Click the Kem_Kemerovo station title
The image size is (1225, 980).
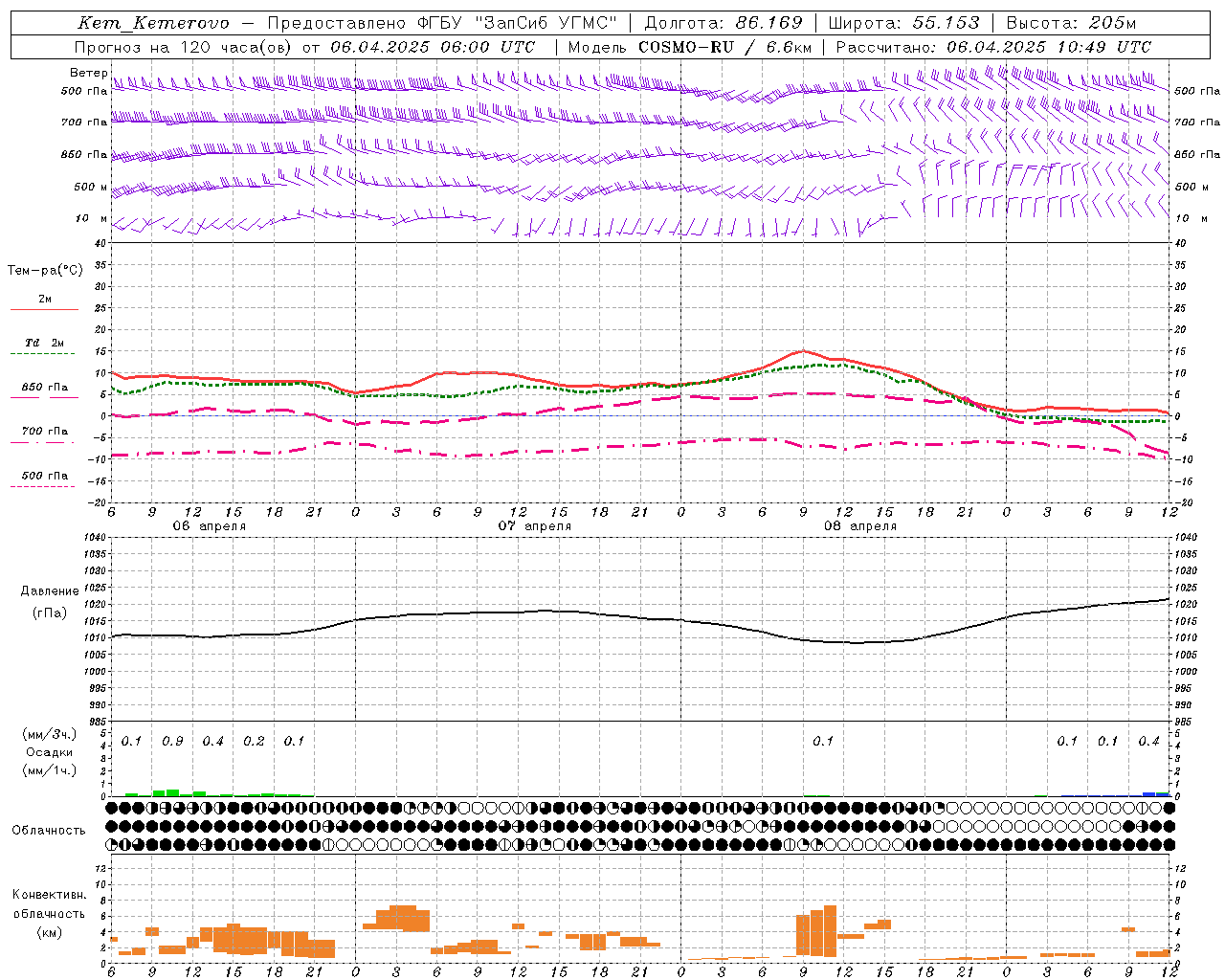click(x=154, y=23)
